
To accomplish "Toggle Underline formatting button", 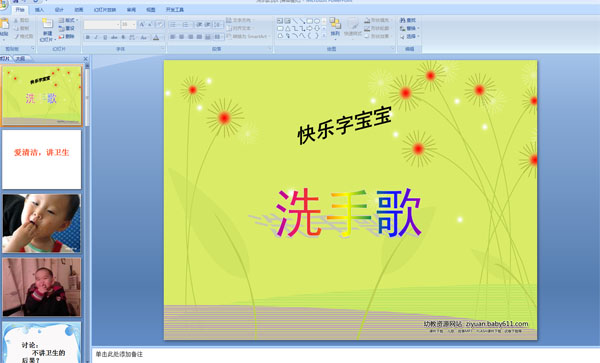I will [x=105, y=37].
